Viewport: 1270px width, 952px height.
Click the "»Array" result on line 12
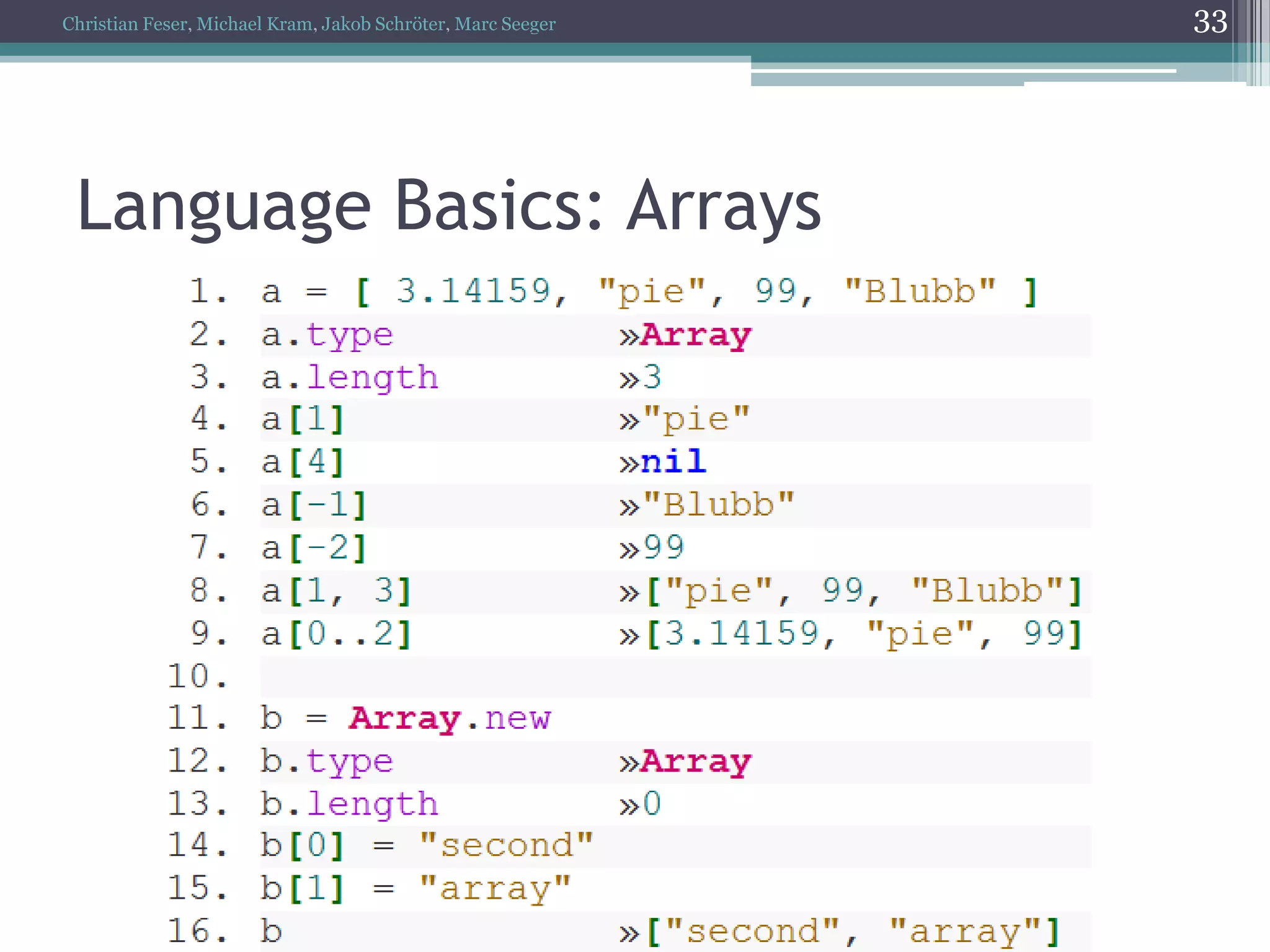click(x=685, y=762)
